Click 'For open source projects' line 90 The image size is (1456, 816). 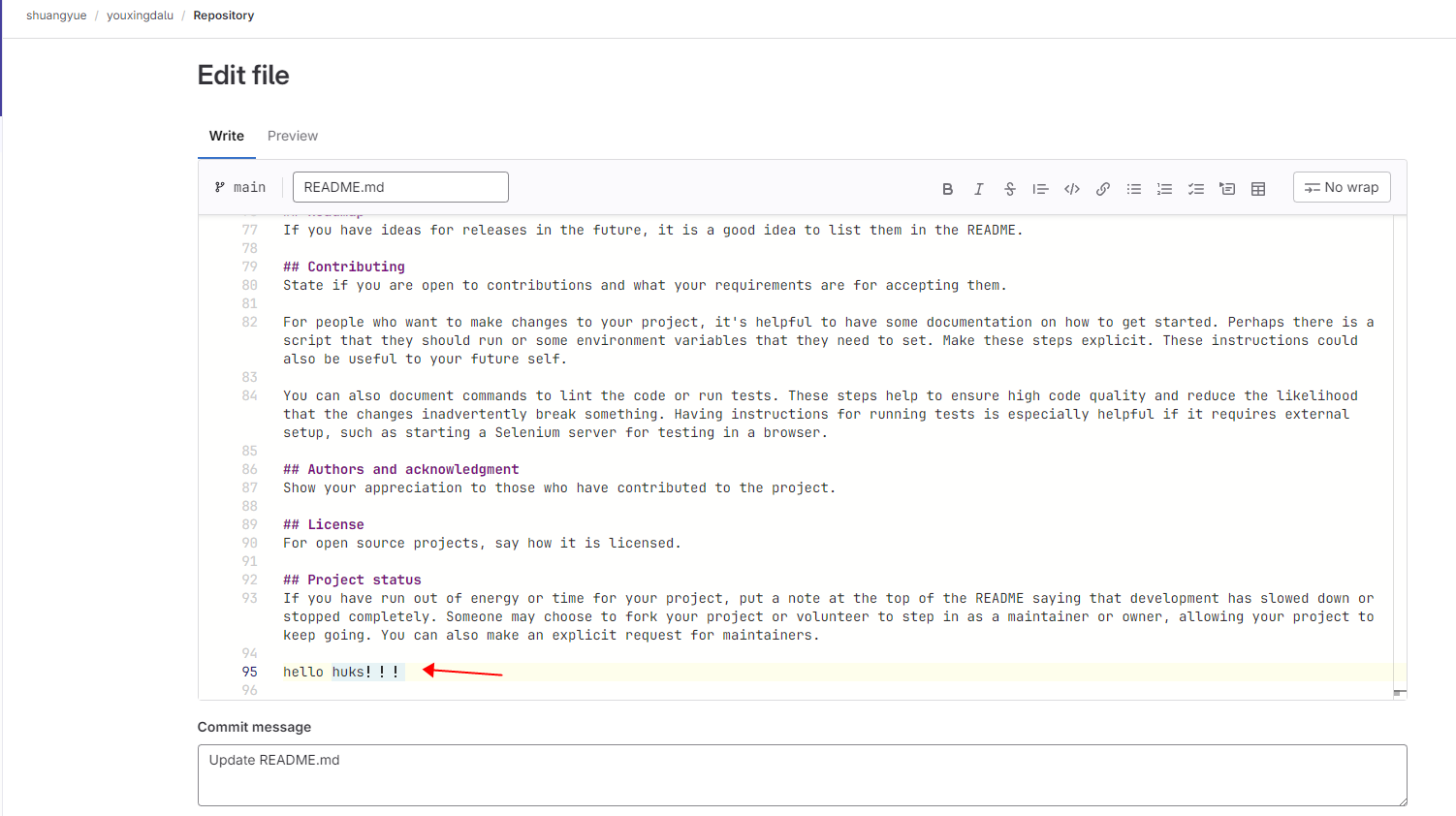[x=482, y=543]
